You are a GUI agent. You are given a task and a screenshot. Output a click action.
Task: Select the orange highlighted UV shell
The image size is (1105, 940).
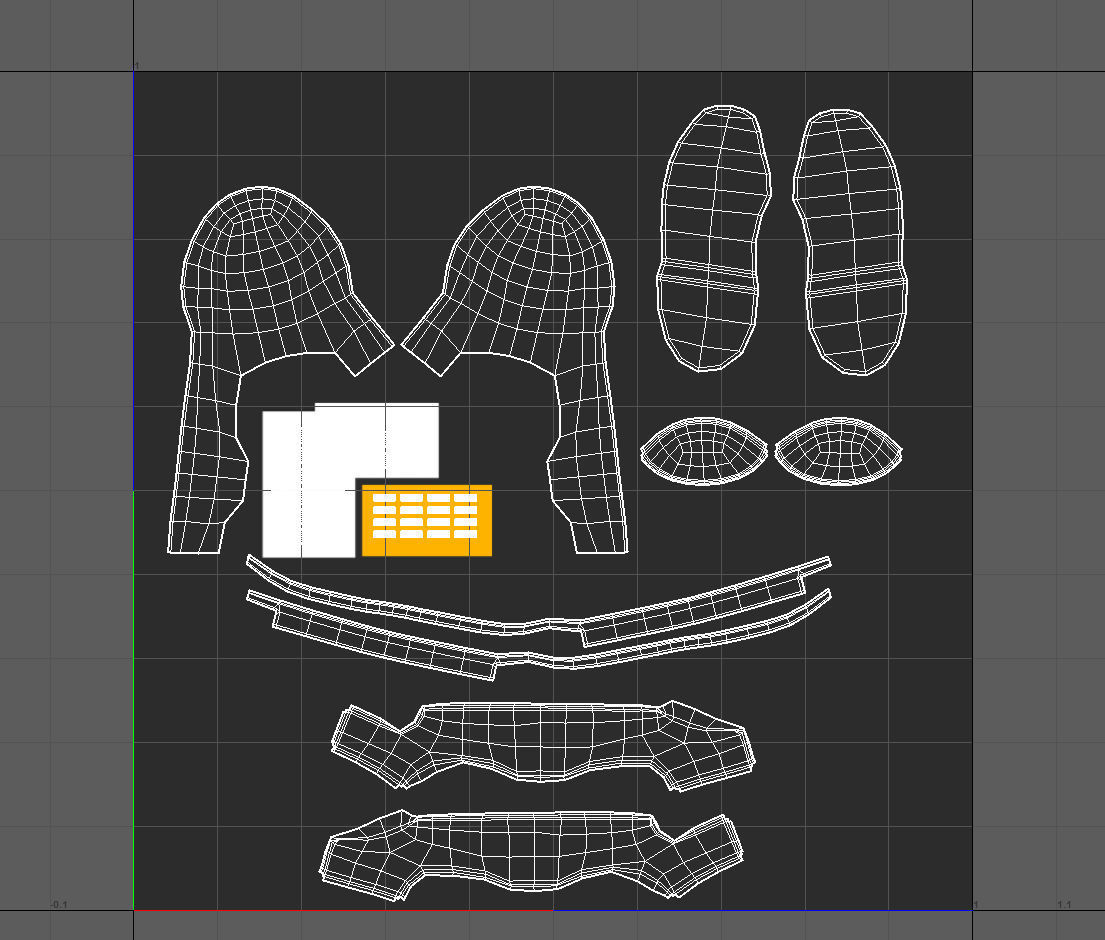coord(426,520)
